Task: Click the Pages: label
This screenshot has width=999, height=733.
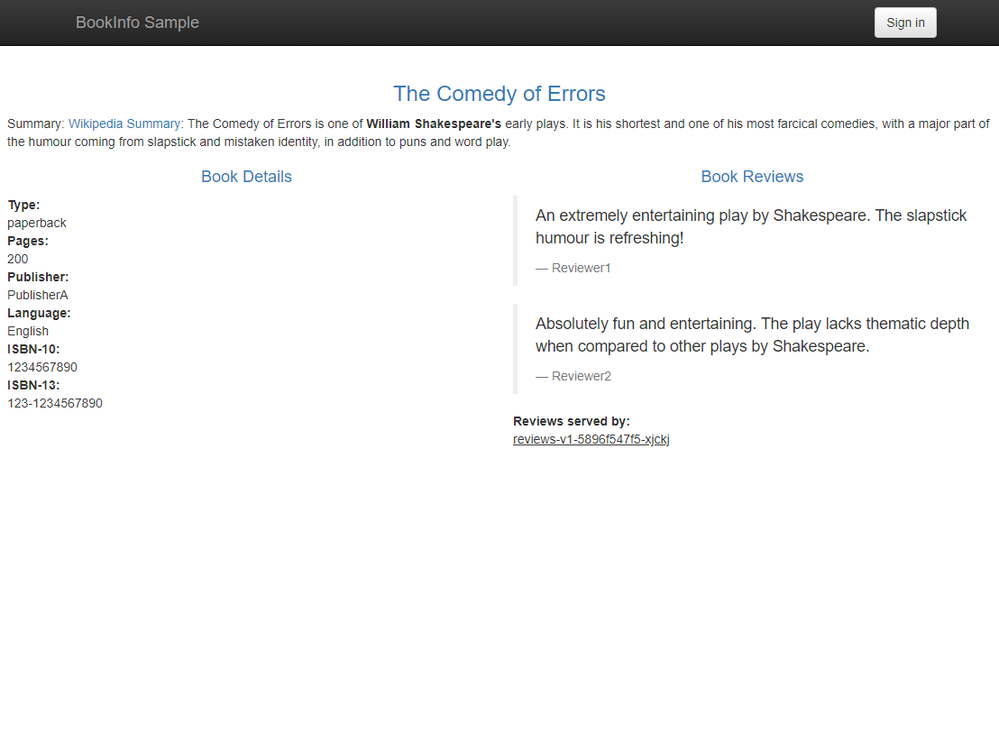Action: (28, 241)
